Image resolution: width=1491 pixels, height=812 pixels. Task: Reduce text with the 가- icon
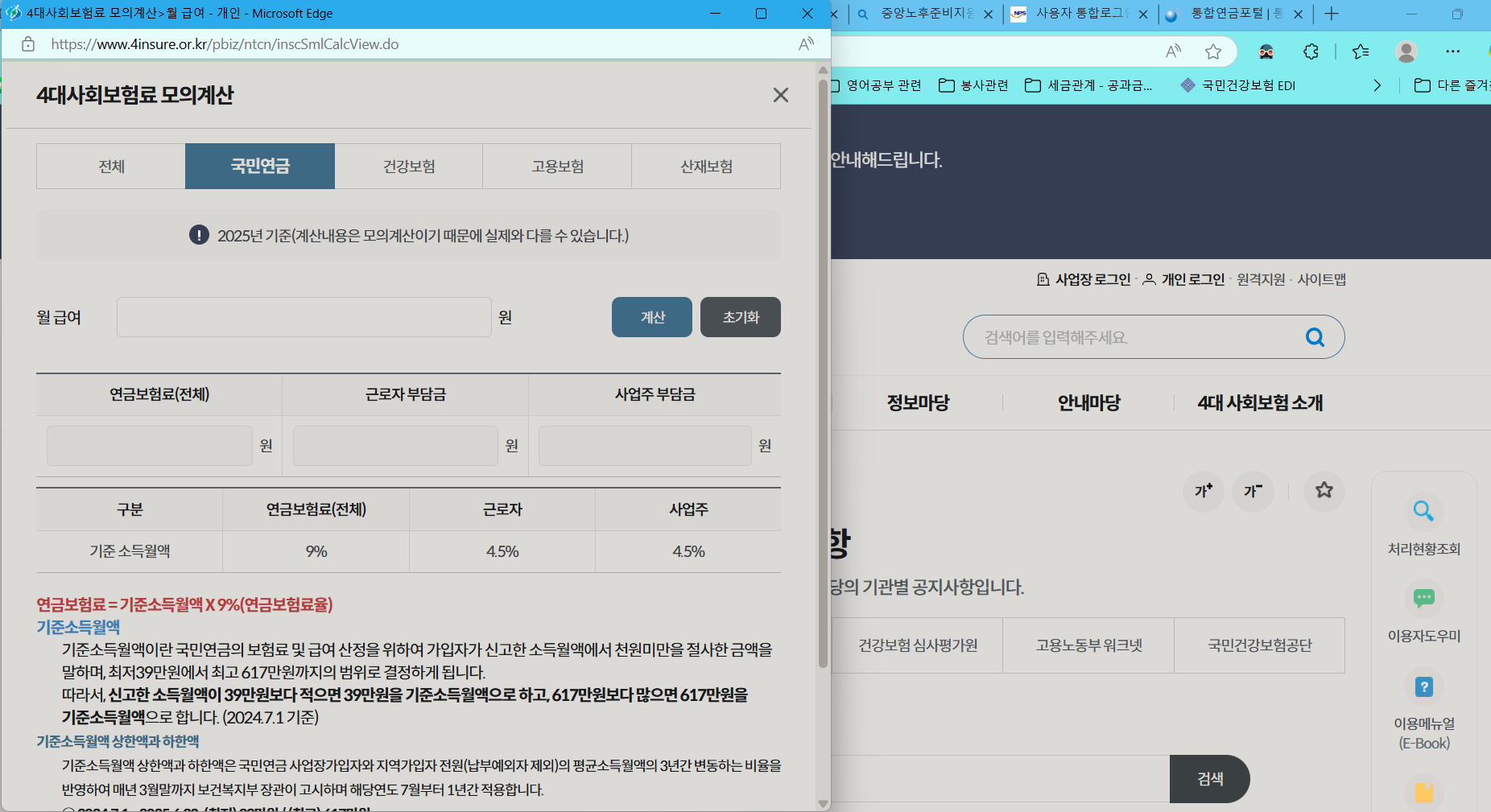[1253, 492]
